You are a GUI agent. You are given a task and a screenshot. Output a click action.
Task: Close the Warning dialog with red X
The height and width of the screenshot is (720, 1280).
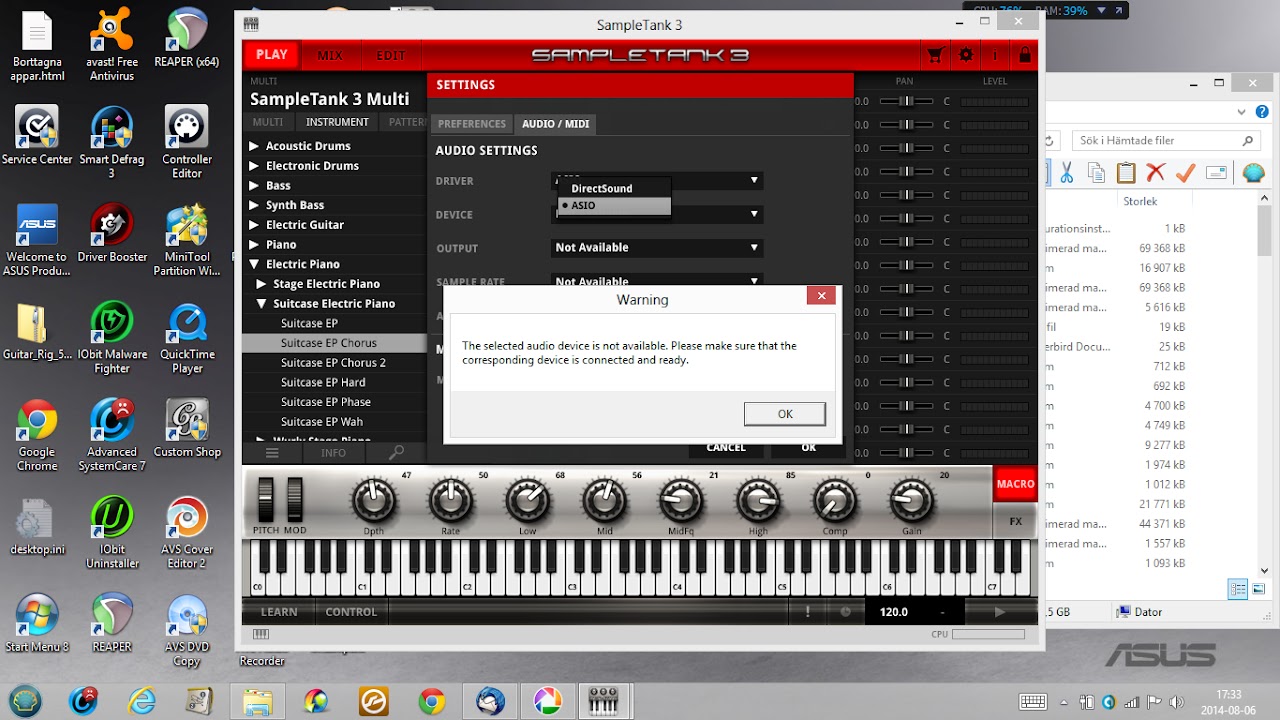coord(821,296)
